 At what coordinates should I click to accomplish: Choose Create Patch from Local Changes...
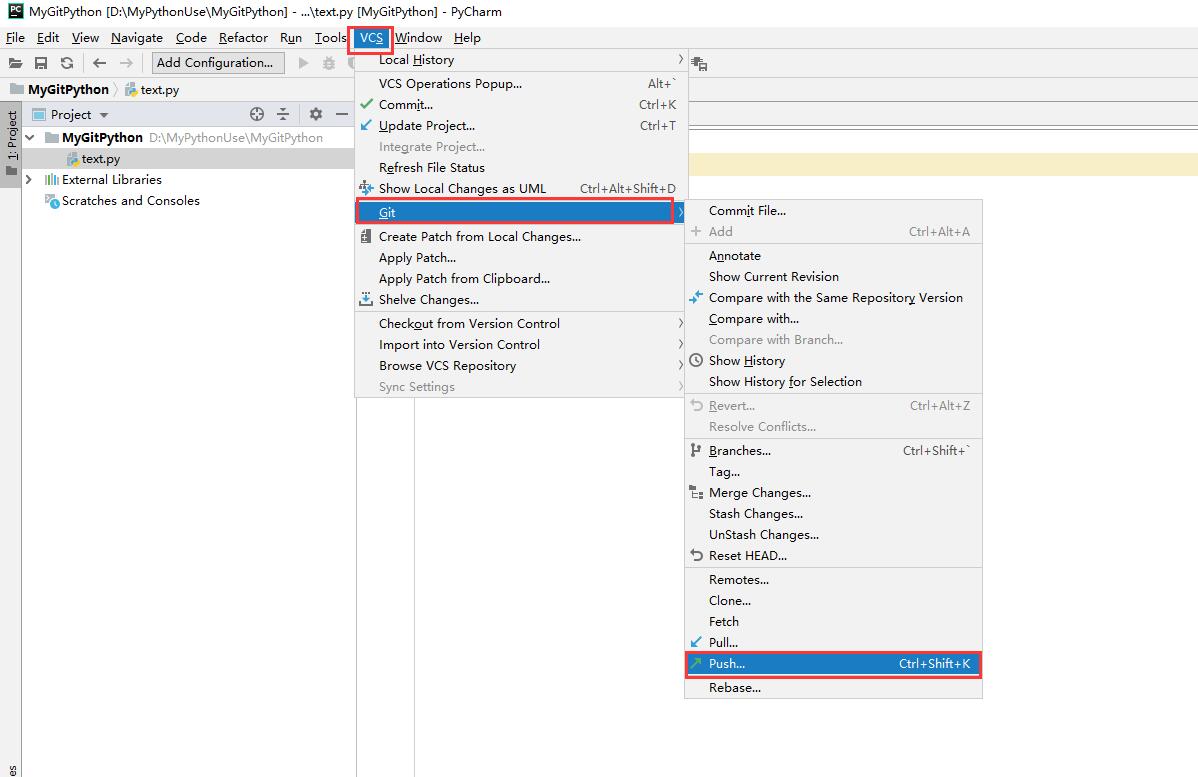(520, 237)
